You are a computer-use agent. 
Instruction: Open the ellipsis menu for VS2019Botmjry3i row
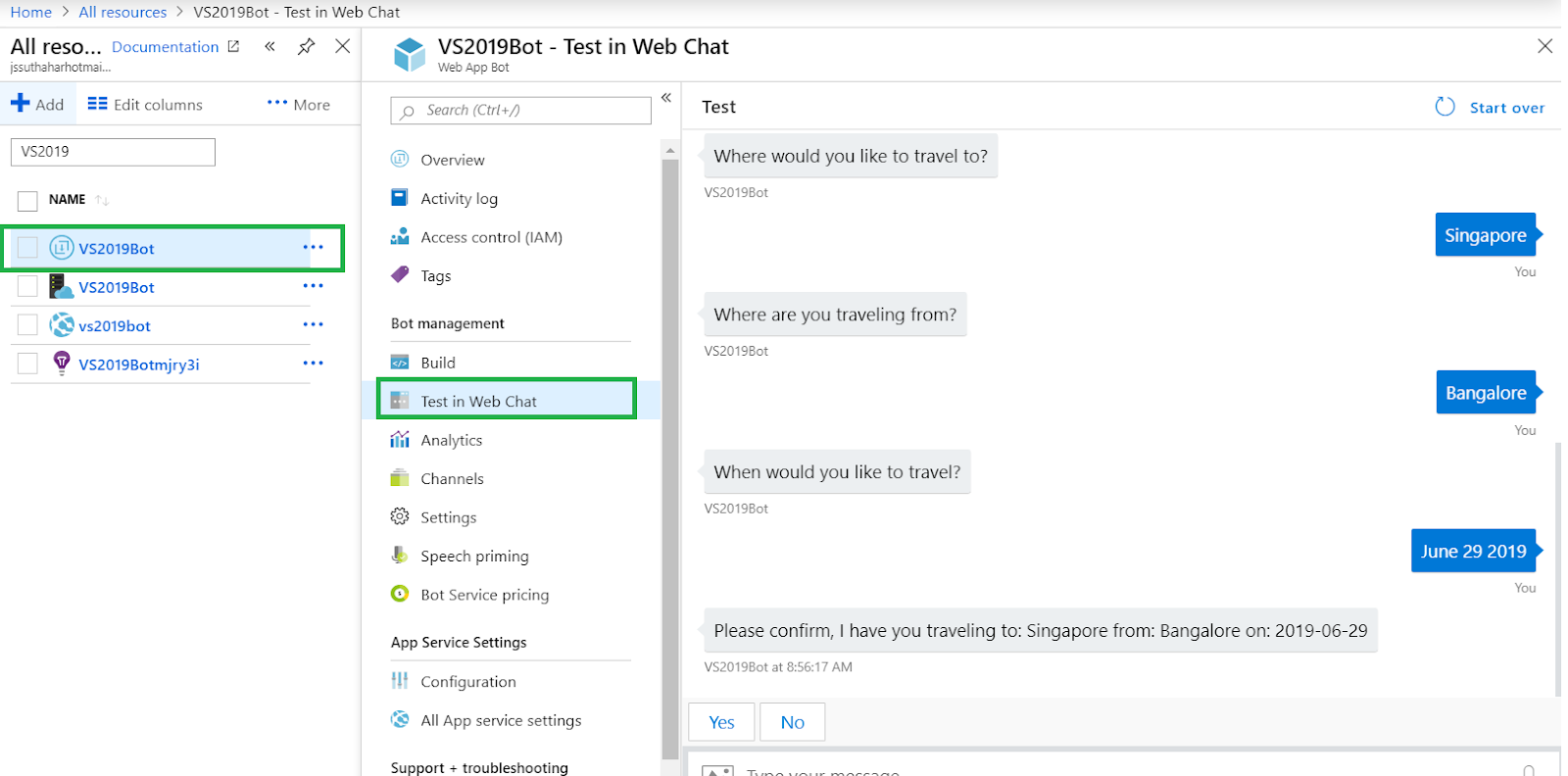[x=314, y=363]
